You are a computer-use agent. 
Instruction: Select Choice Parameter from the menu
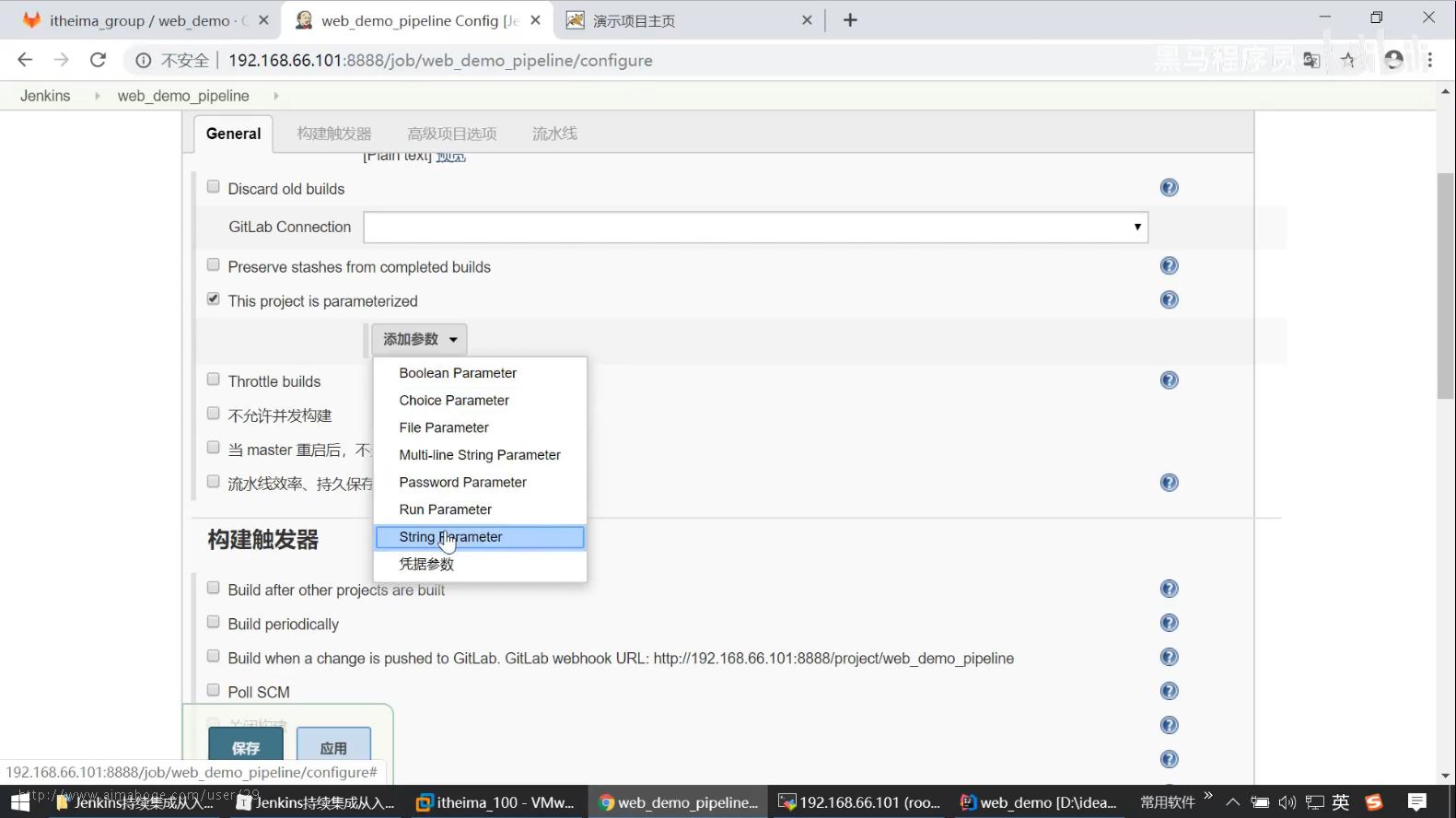pos(480,401)
